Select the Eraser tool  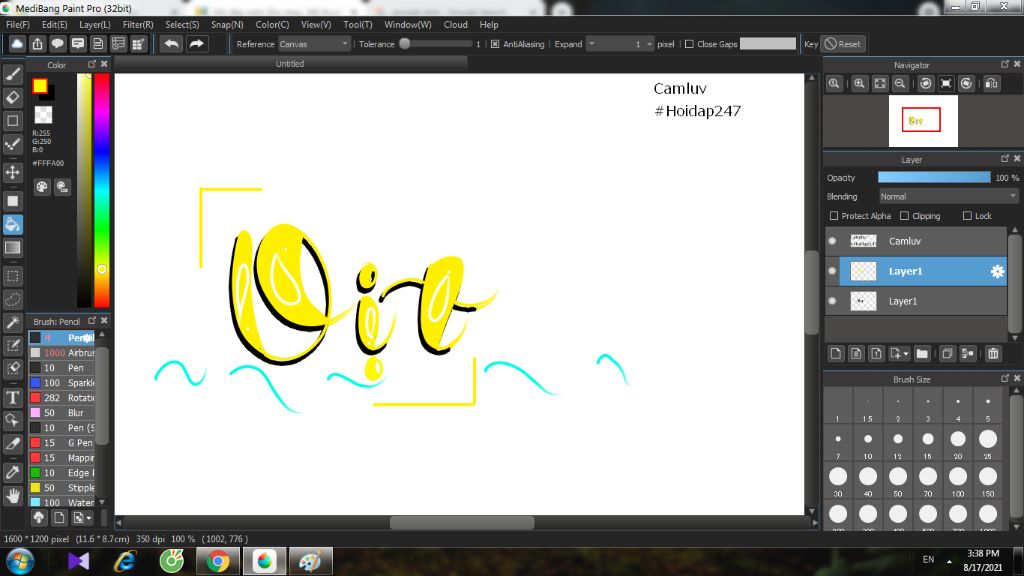coord(12,97)
